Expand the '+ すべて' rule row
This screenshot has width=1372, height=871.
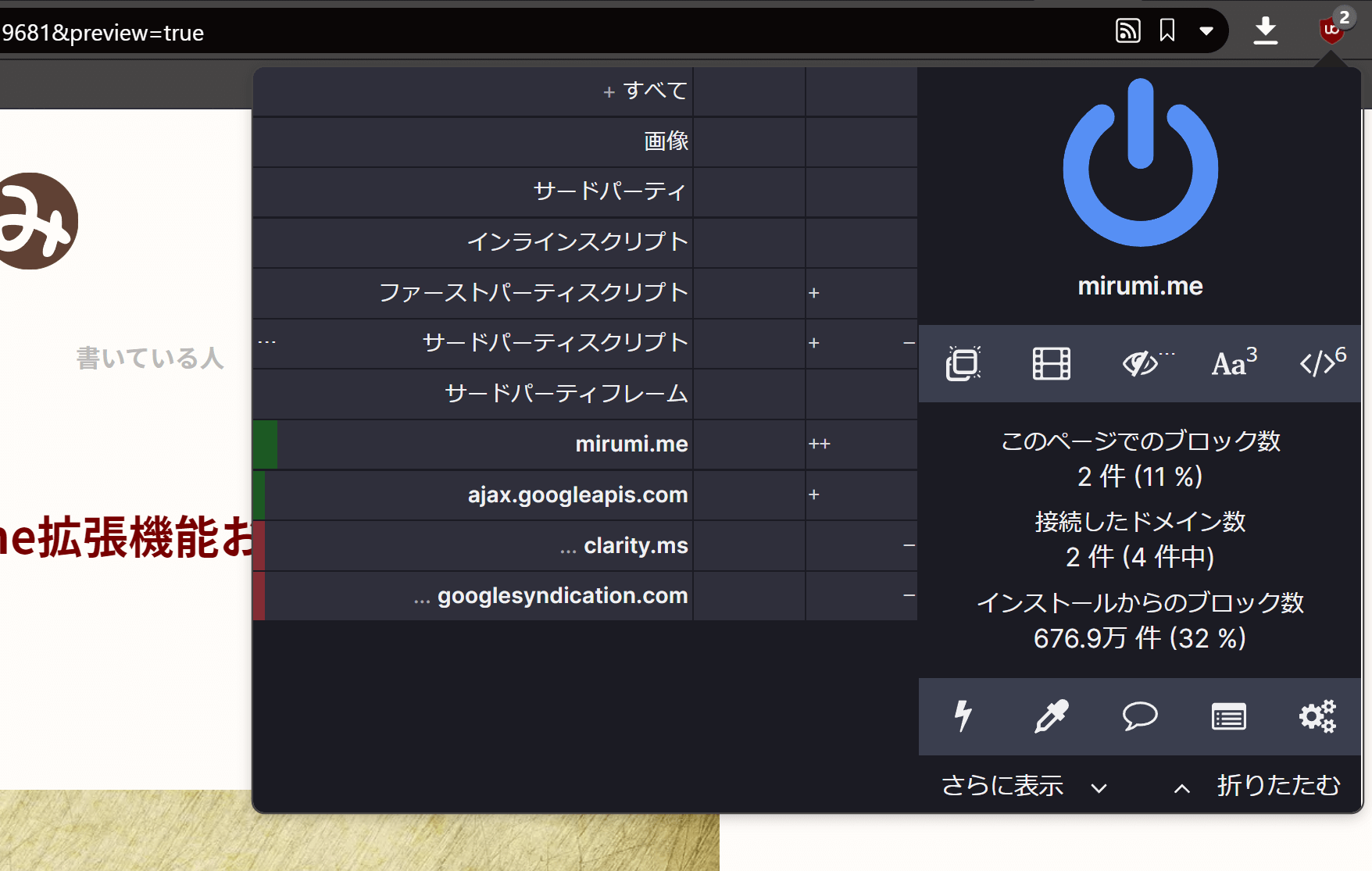(473, 91)
